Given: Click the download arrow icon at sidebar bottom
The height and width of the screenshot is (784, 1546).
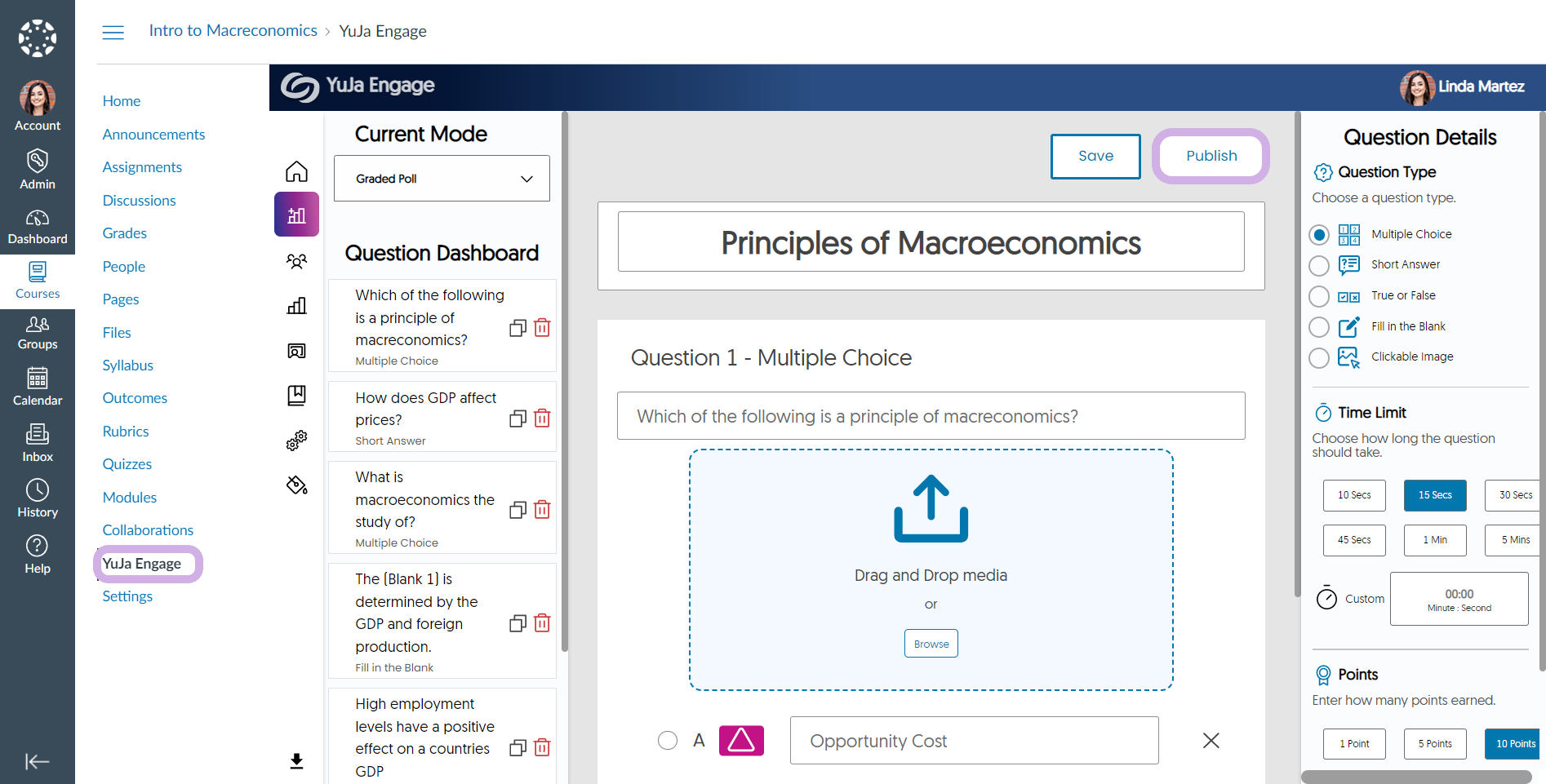Looking at the screenshot, I should coord(296,761).
